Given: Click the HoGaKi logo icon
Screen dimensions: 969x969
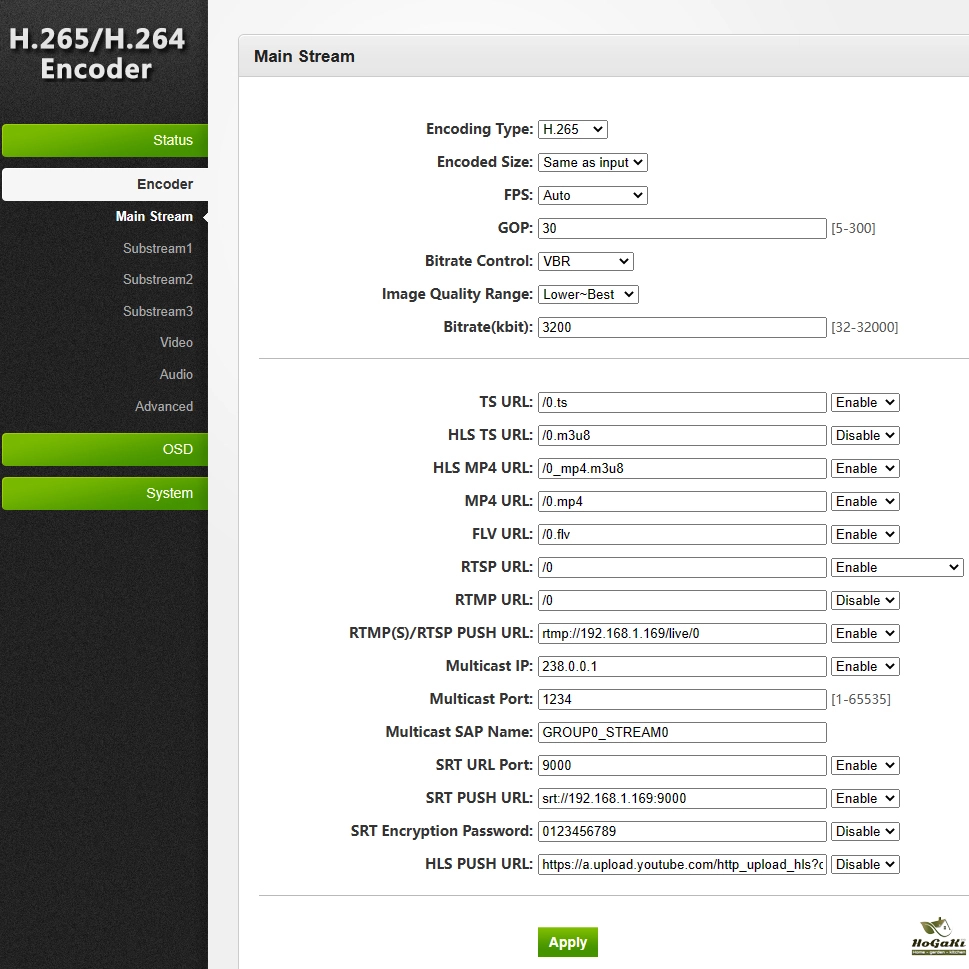Looking at the screenshot, I should (x=939, y=936).
